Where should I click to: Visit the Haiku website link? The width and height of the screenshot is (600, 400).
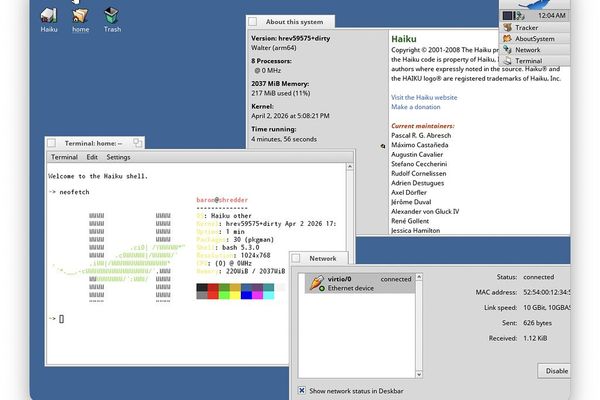(424, 97)
